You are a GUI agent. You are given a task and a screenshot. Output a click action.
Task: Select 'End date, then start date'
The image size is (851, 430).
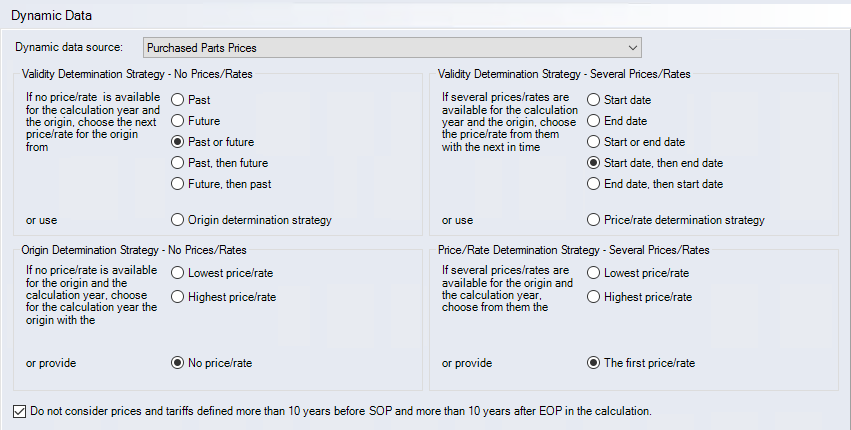(x=594, y=184)
